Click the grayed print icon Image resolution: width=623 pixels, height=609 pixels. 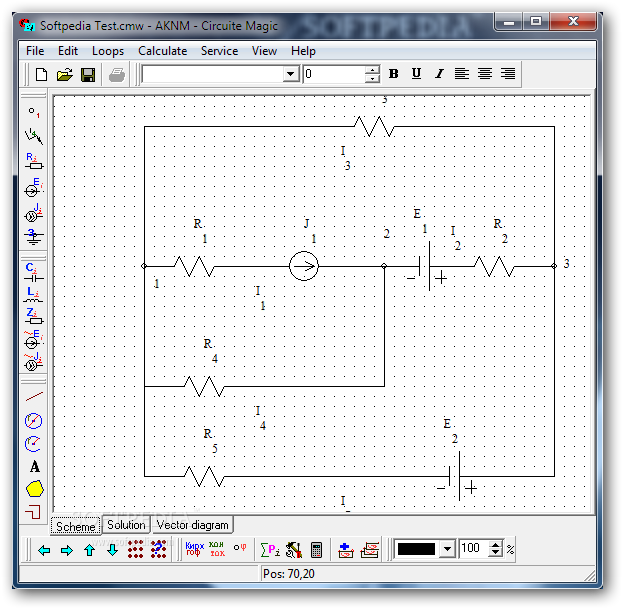[x=117, y=74]
